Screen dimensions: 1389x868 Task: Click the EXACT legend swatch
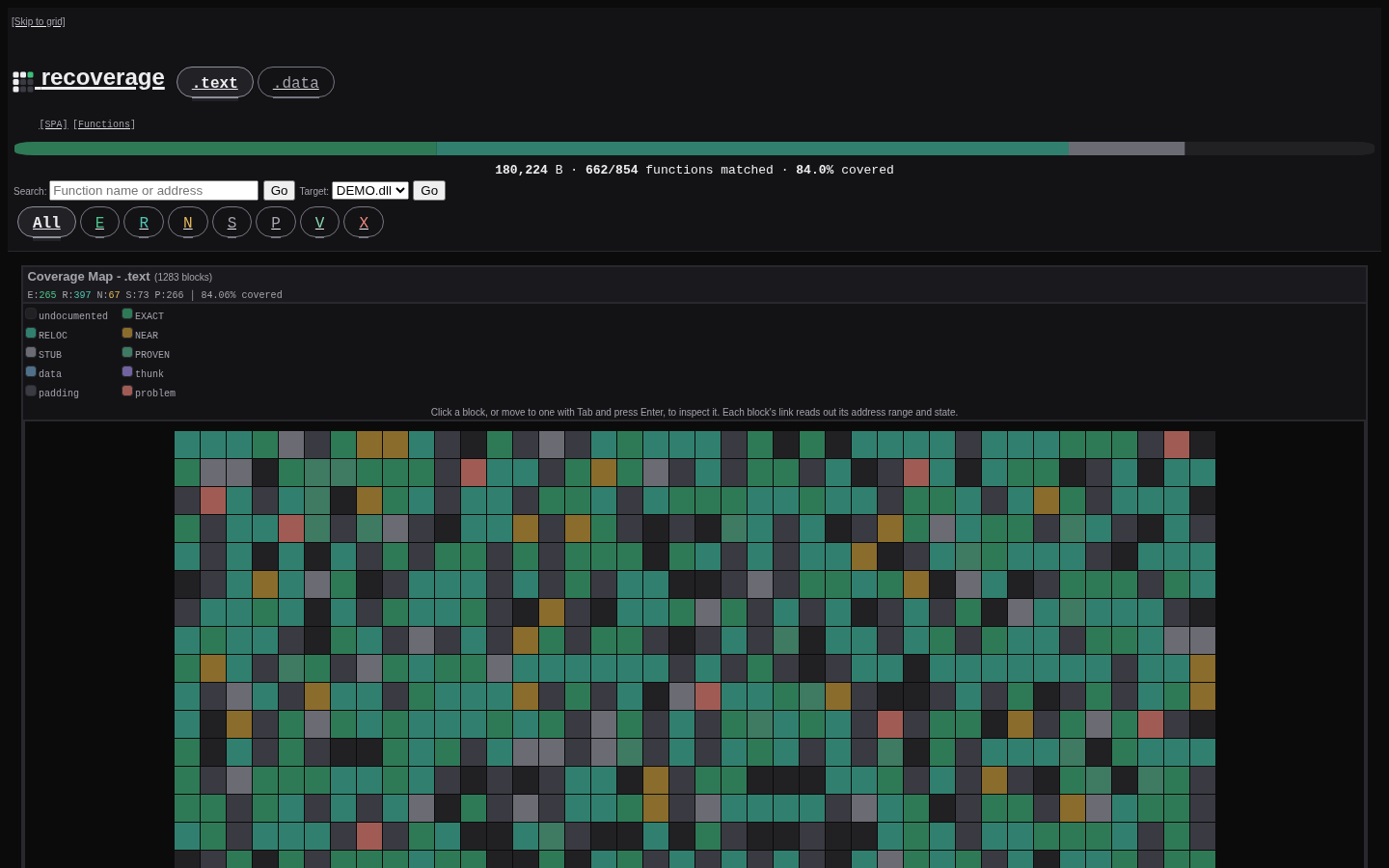coord(127,313)
